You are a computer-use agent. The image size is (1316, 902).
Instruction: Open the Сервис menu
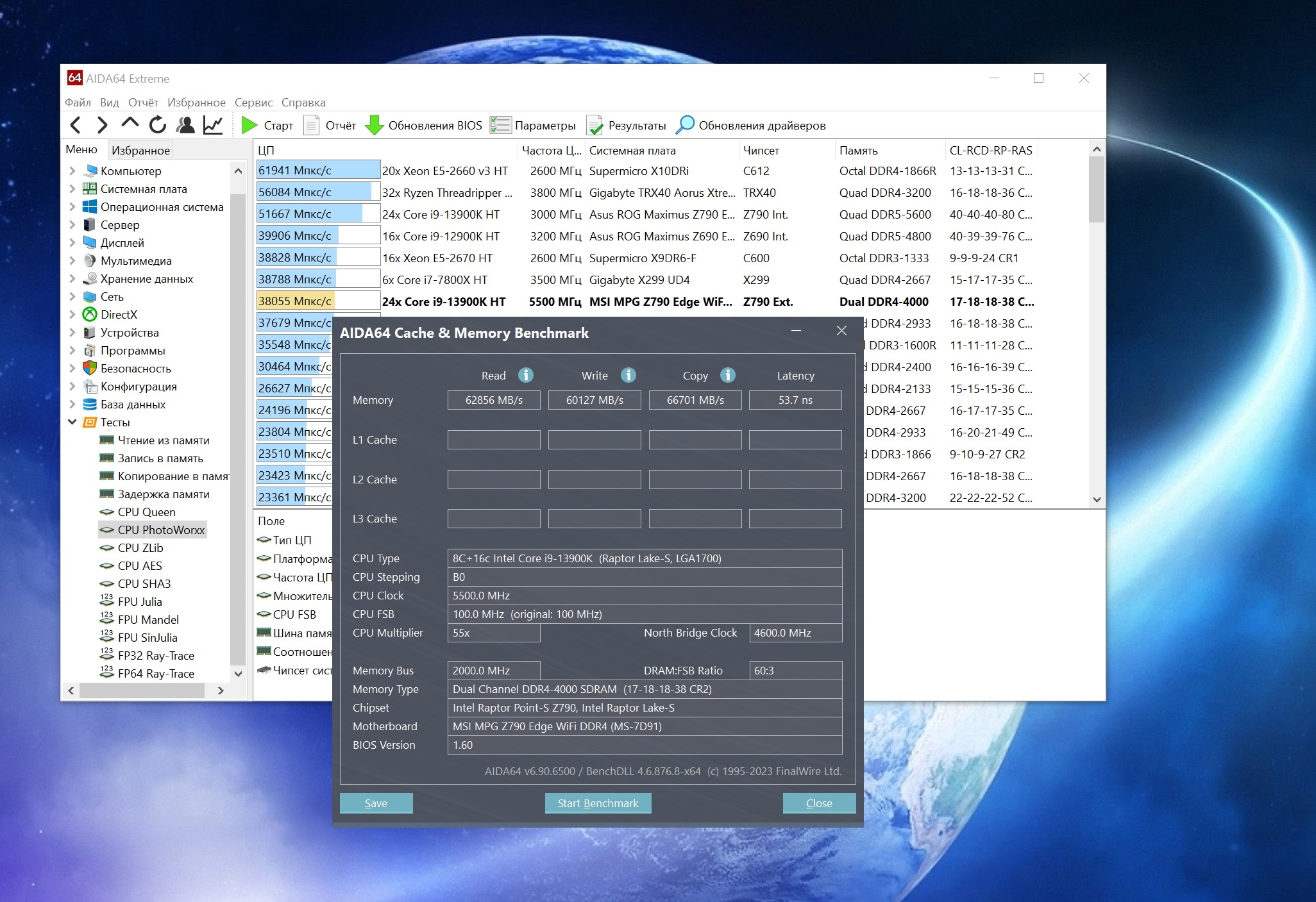[x=253, y=103]
